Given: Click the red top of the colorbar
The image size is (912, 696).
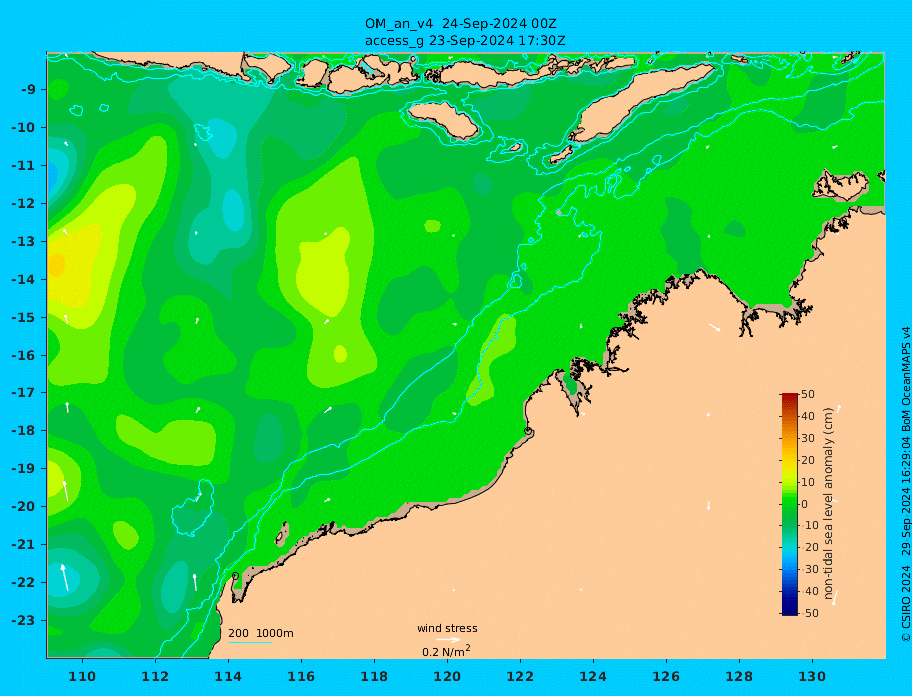Looking at the screenshot, I should pos(790,398).
